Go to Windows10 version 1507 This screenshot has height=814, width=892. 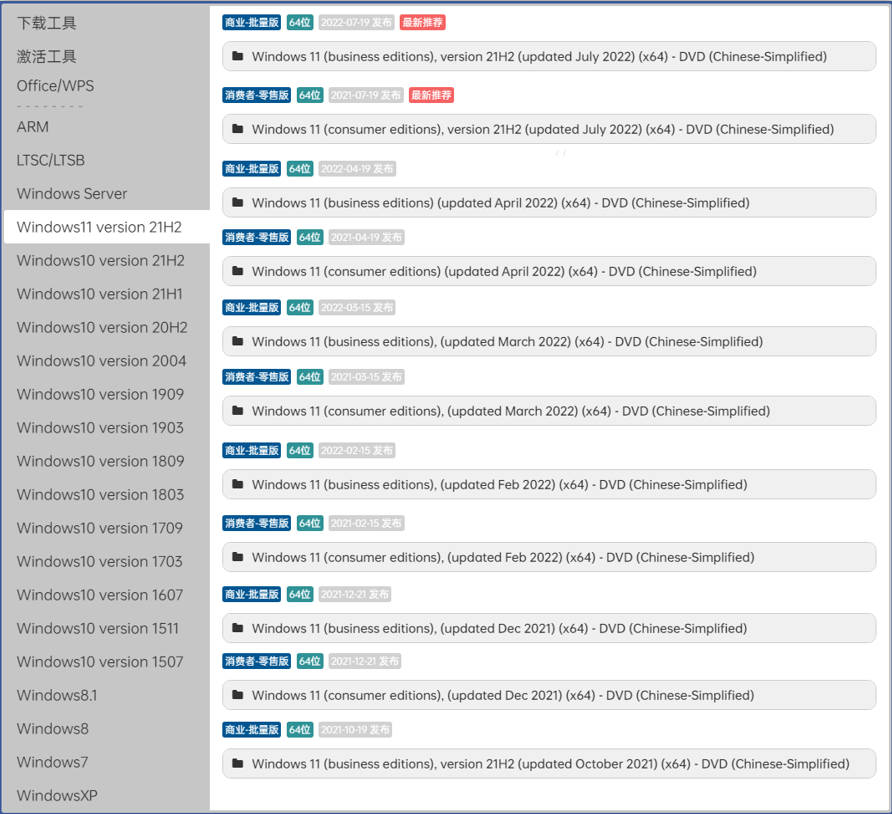100,662
